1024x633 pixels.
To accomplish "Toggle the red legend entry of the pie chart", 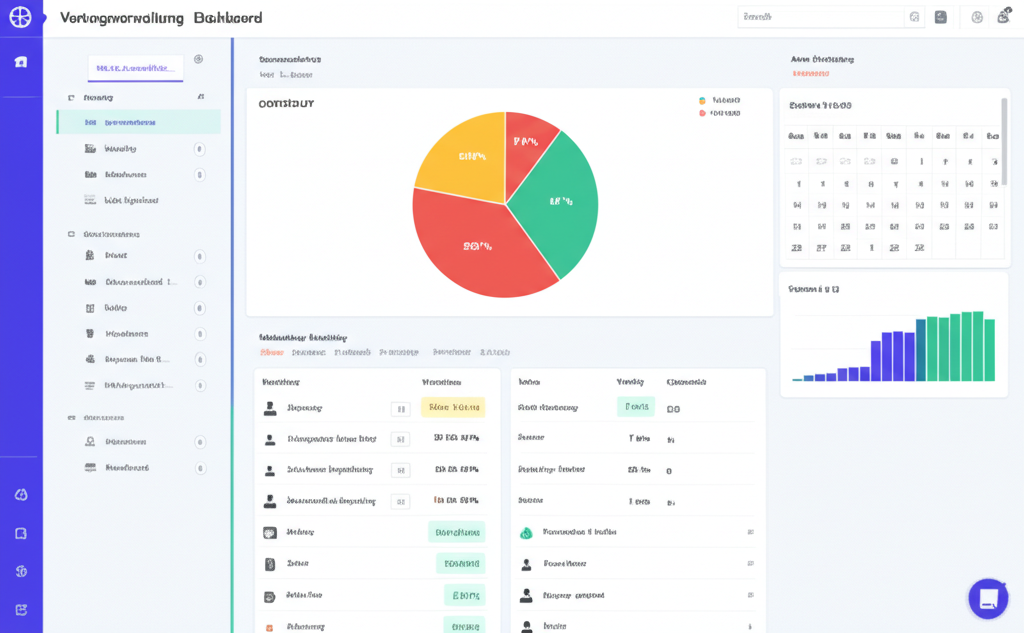I will 720,113.
